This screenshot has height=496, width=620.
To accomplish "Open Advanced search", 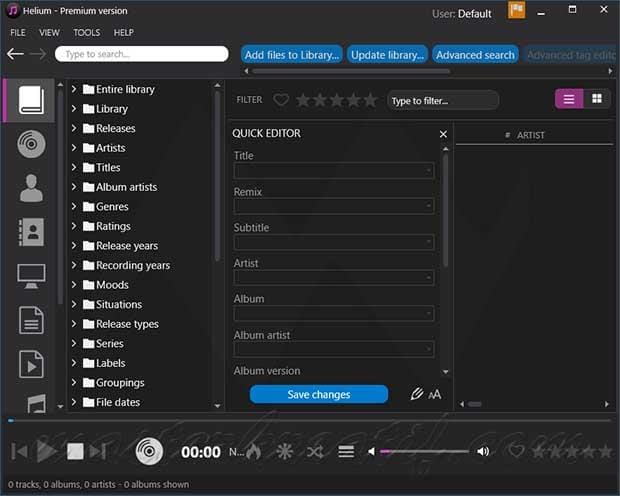I will (x=475, y=55).
